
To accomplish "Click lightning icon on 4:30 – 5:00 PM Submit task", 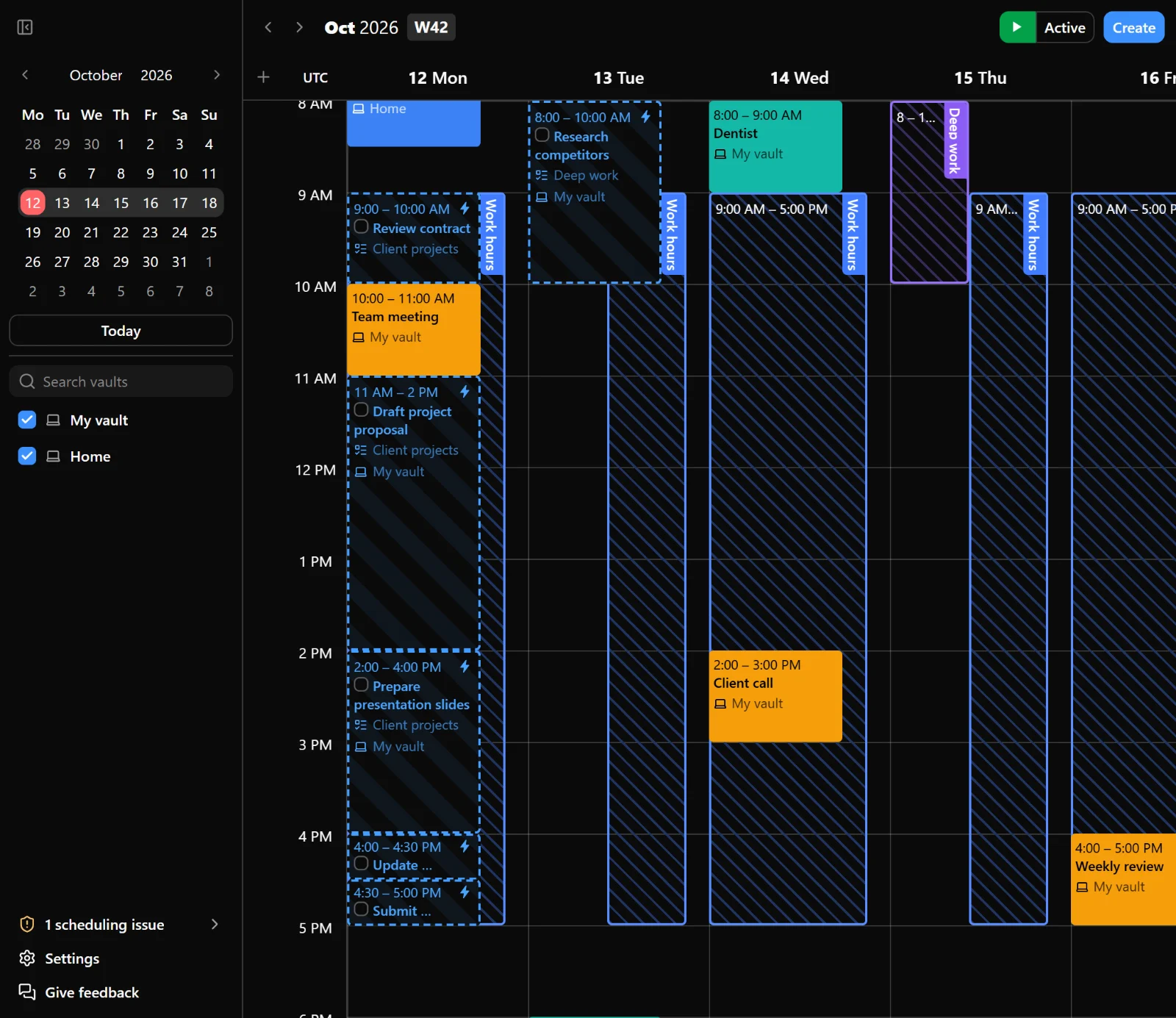I will (465, 892).
